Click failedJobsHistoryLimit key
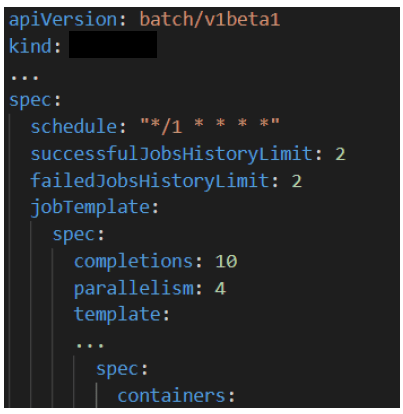This screenshot has width=403, height=414. tap(150, 181)
